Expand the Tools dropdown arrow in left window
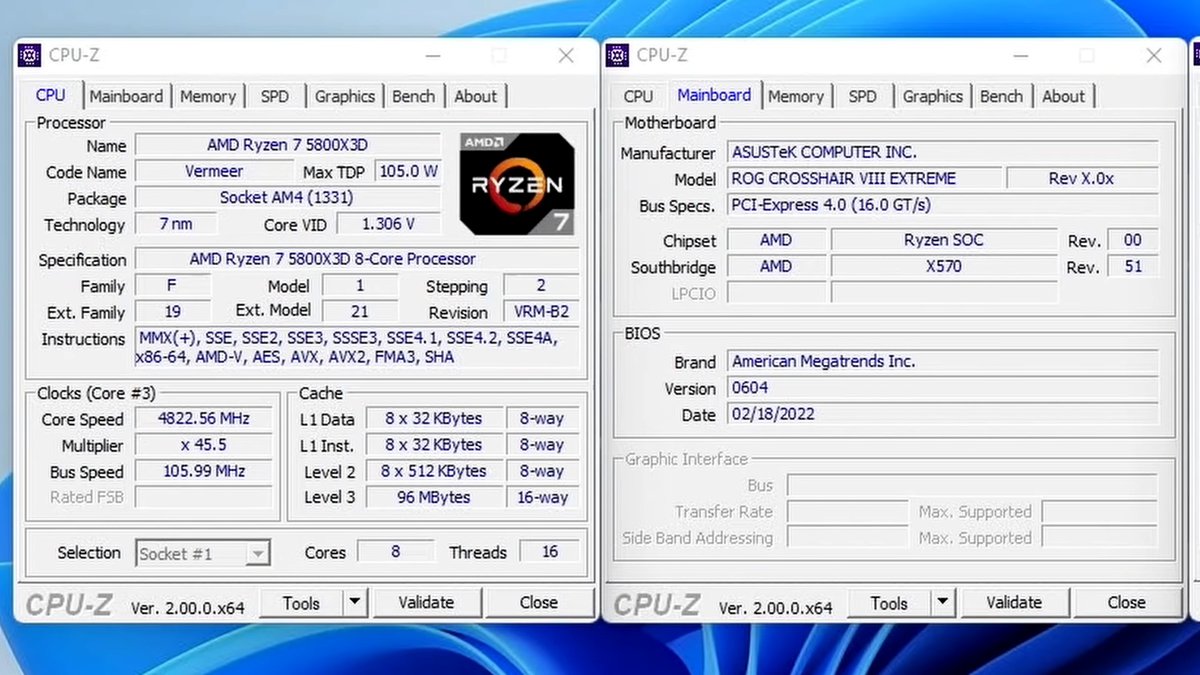The width and height of the screenshot is (1200, 675). tap(355, 603)
